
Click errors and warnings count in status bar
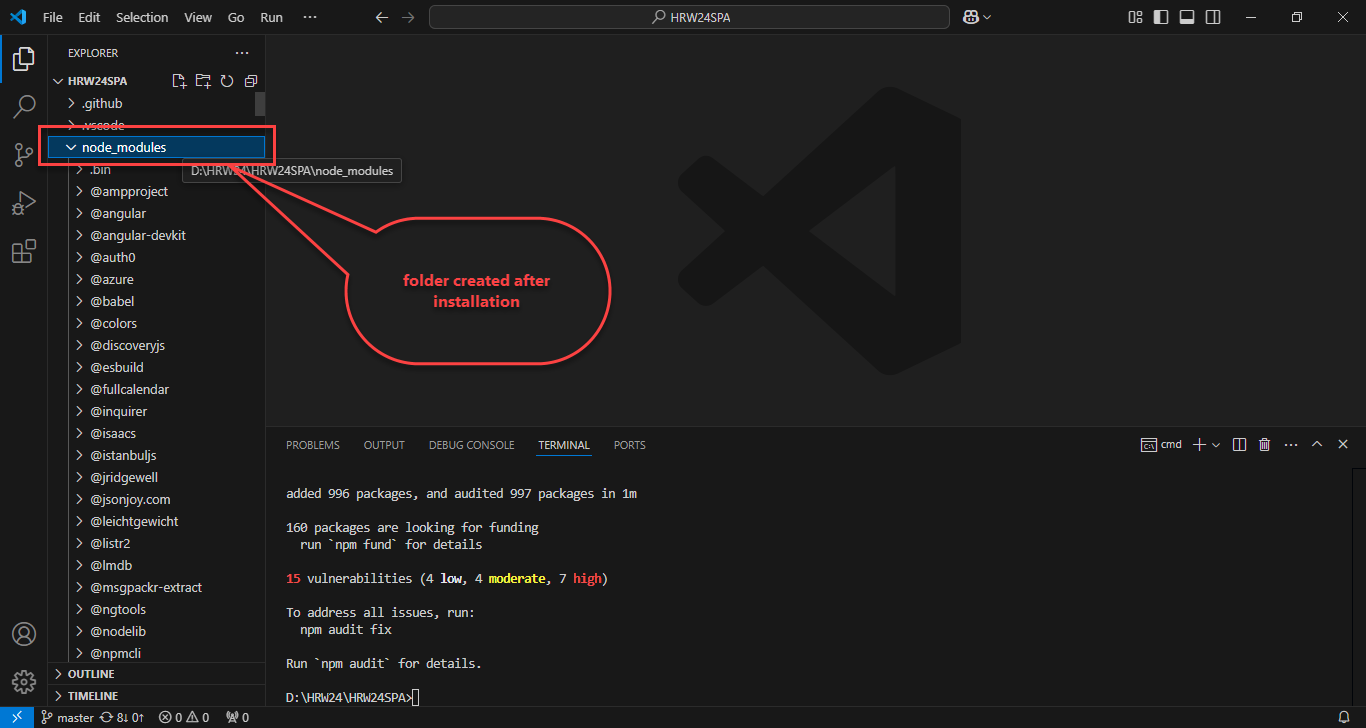184,717
